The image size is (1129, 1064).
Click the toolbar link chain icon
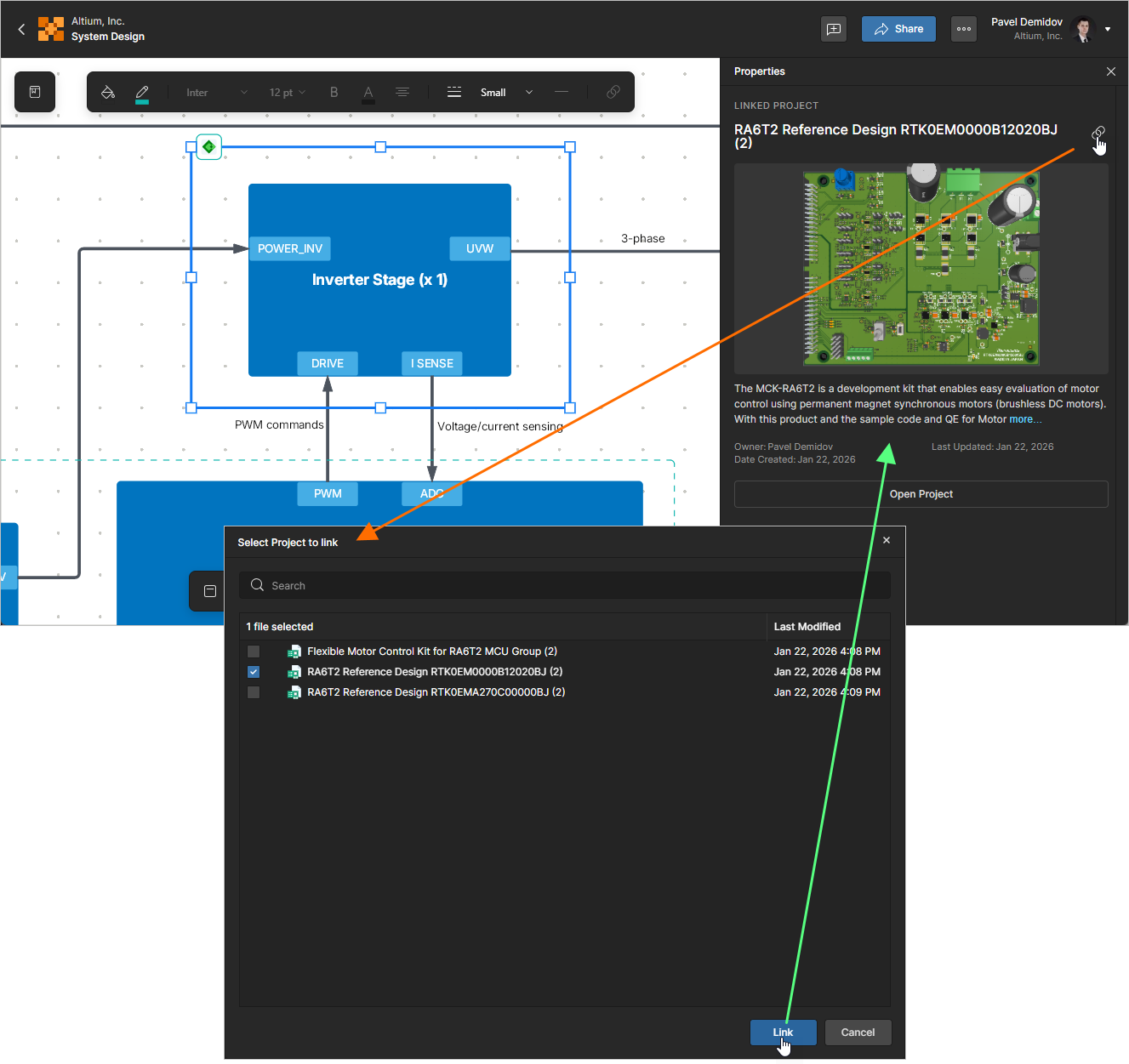pyautogui.click(x=613, y=92)
